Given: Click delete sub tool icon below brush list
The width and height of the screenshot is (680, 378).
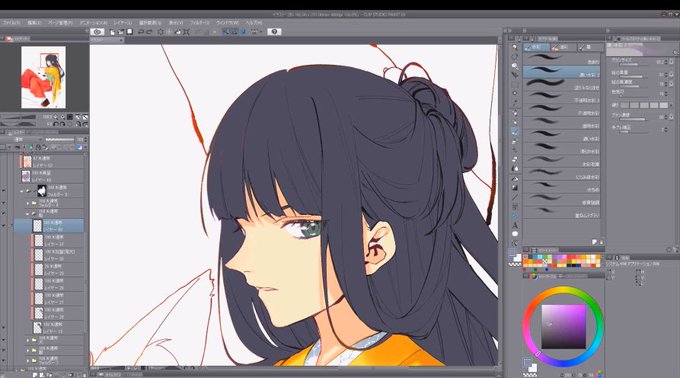Looking at the screenshot, I should point(602,242).
